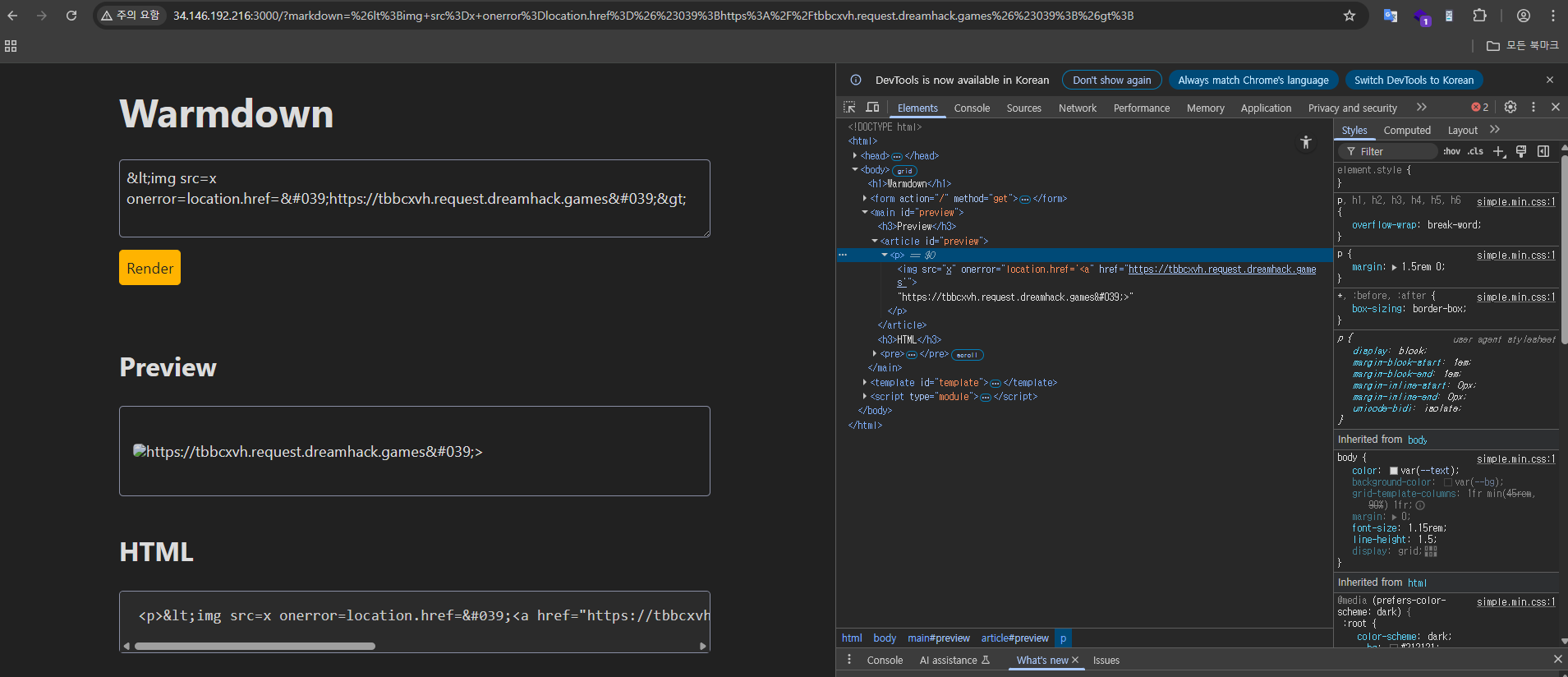This screenshot has width=1568, height=677.
Task: Go back to previous page
Action: [x=12, y=16]
